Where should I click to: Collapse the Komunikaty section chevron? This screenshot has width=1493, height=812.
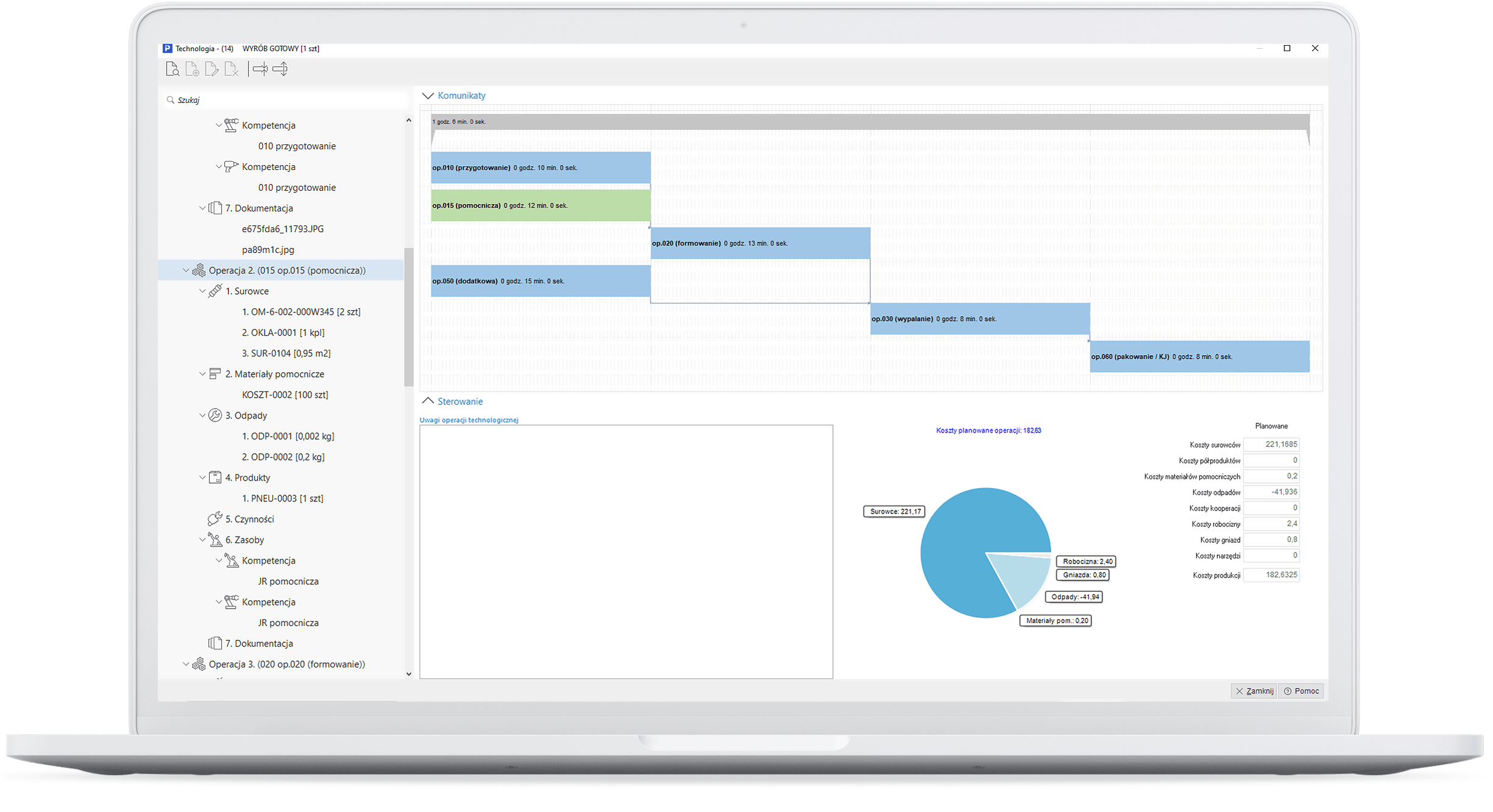point(428,96)
